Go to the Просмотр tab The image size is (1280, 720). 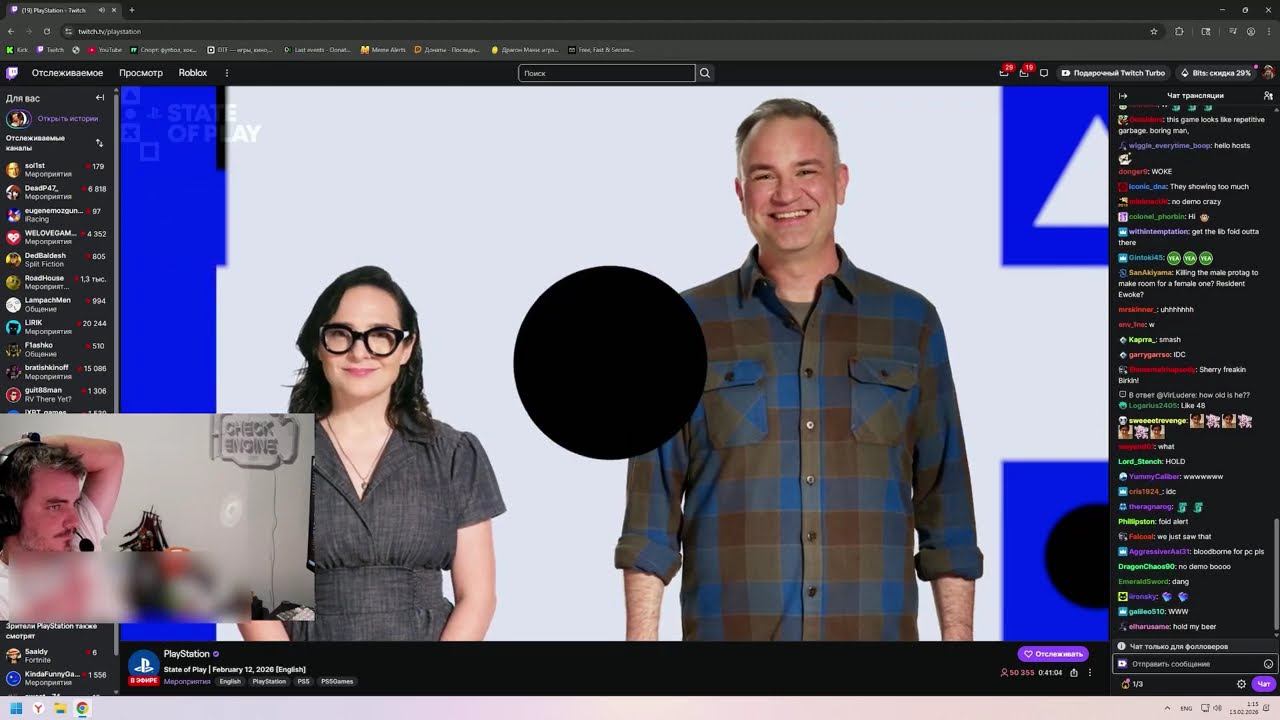click(141, 73)
